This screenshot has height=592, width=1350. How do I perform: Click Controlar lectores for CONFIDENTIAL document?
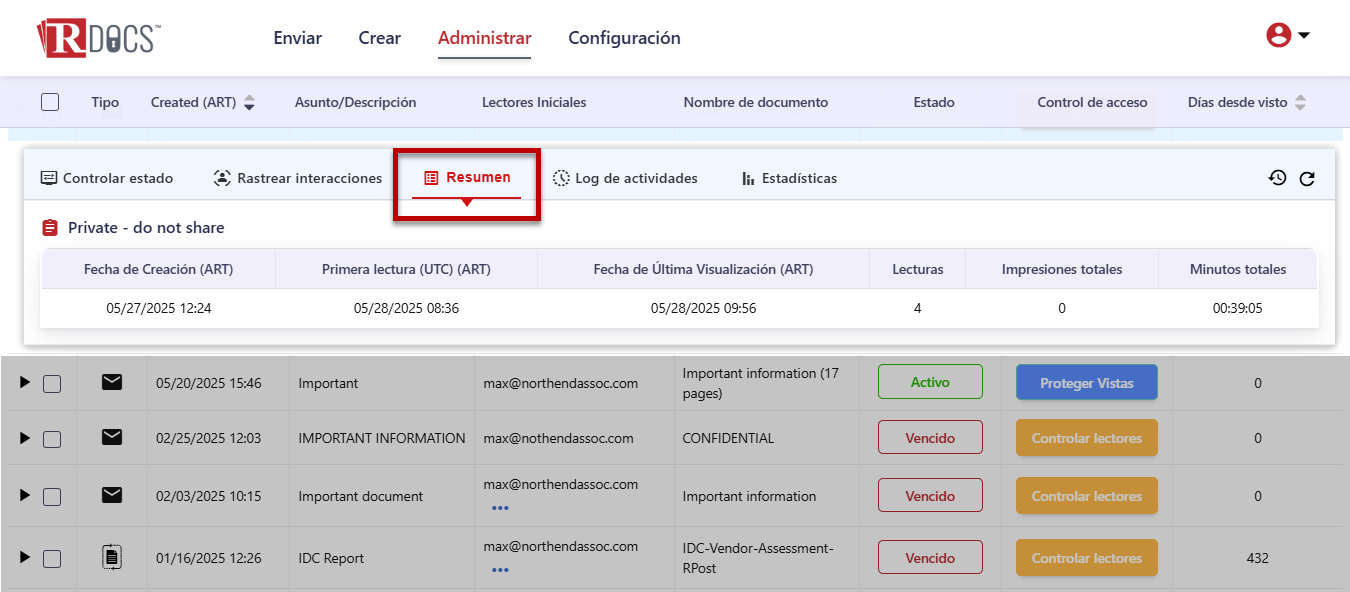click(x=1086, y=438)
